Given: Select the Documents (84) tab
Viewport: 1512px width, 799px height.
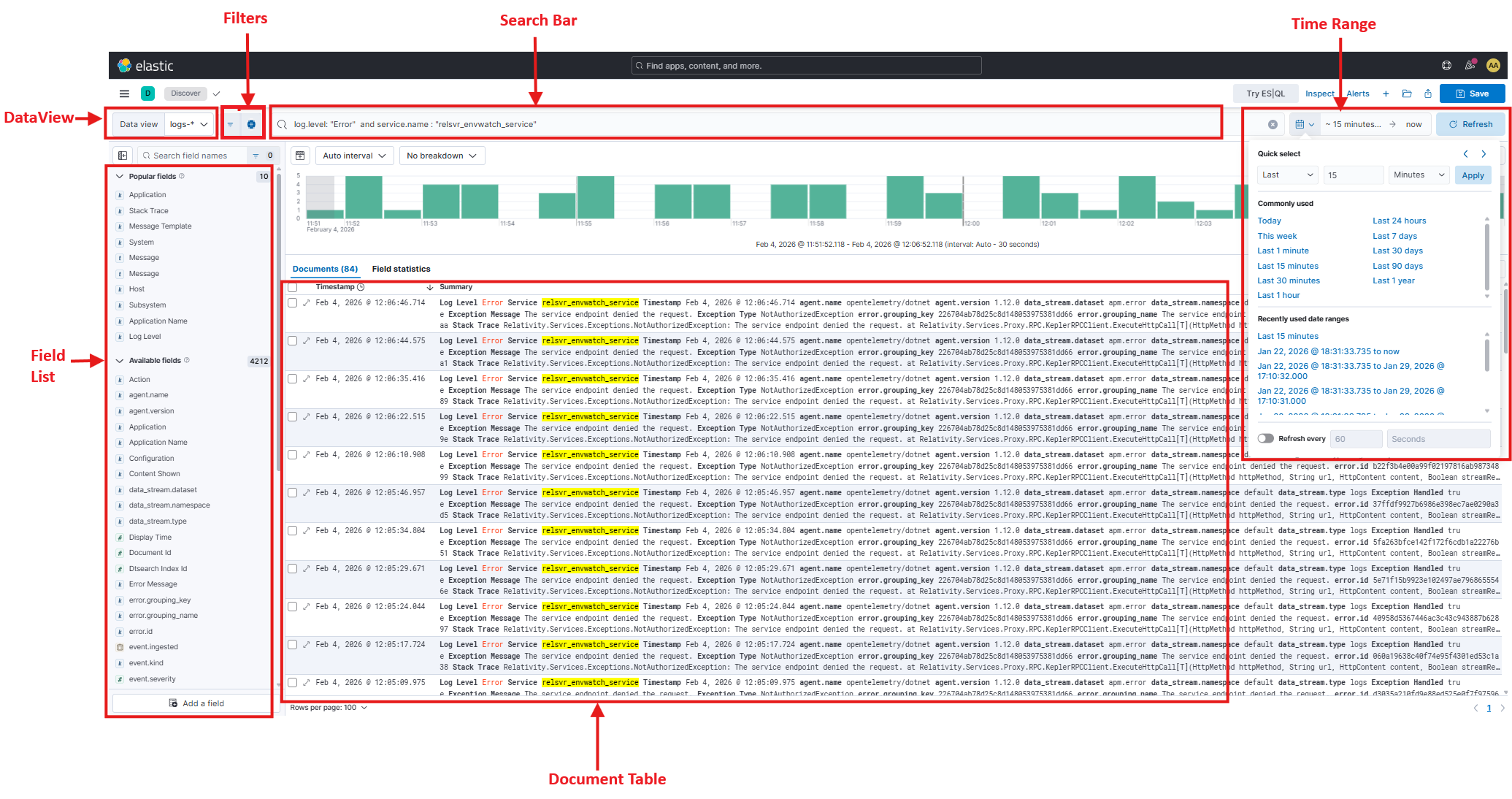Looking at the screenshot, I should (x=324, y=269).
